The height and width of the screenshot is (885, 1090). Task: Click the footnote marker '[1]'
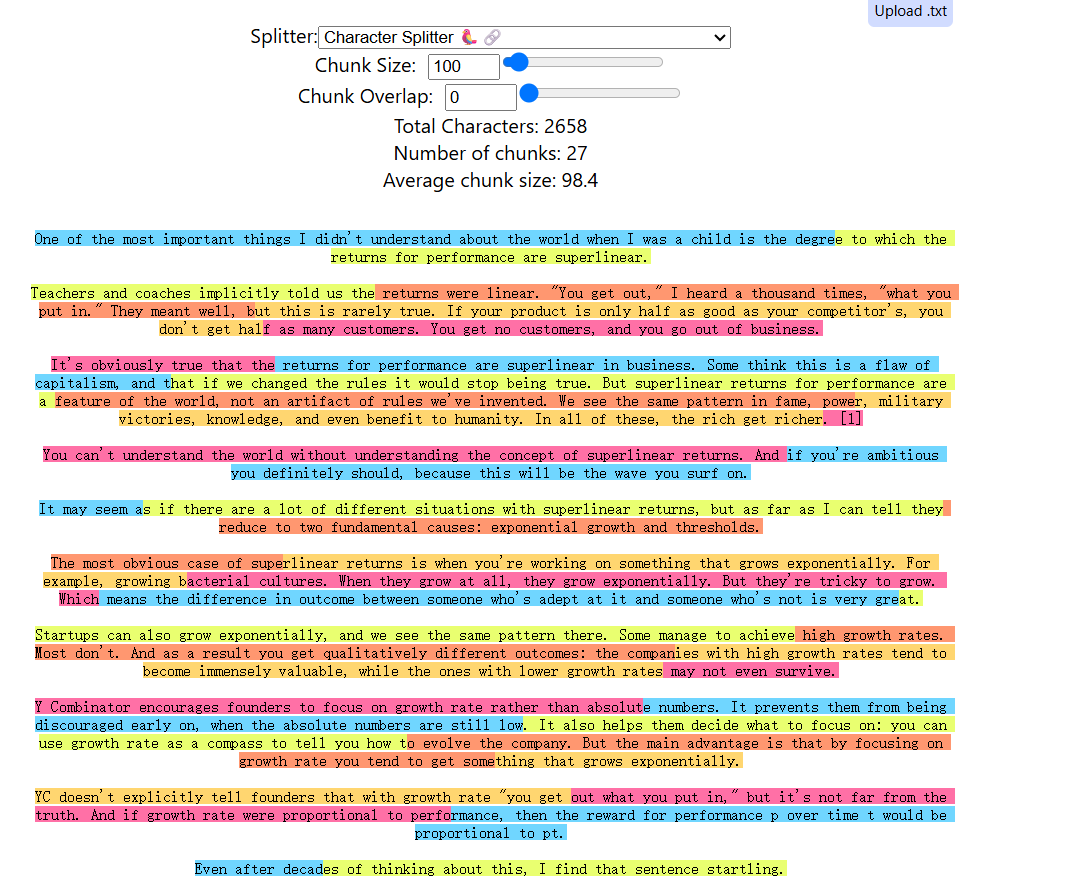[x=851, y=419]
